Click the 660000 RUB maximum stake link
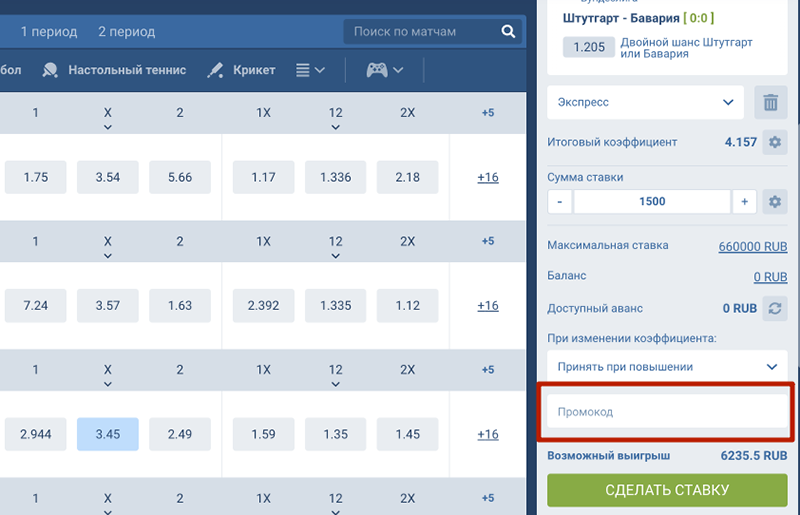Image resolution: width=800 pixels, height=515 pixels. [753, 246]
